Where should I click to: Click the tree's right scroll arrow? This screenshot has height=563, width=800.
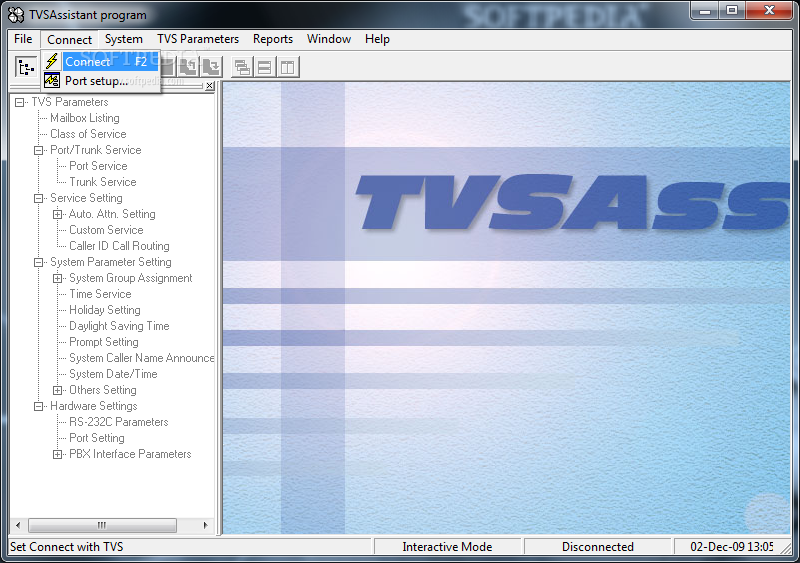[206, 525]
